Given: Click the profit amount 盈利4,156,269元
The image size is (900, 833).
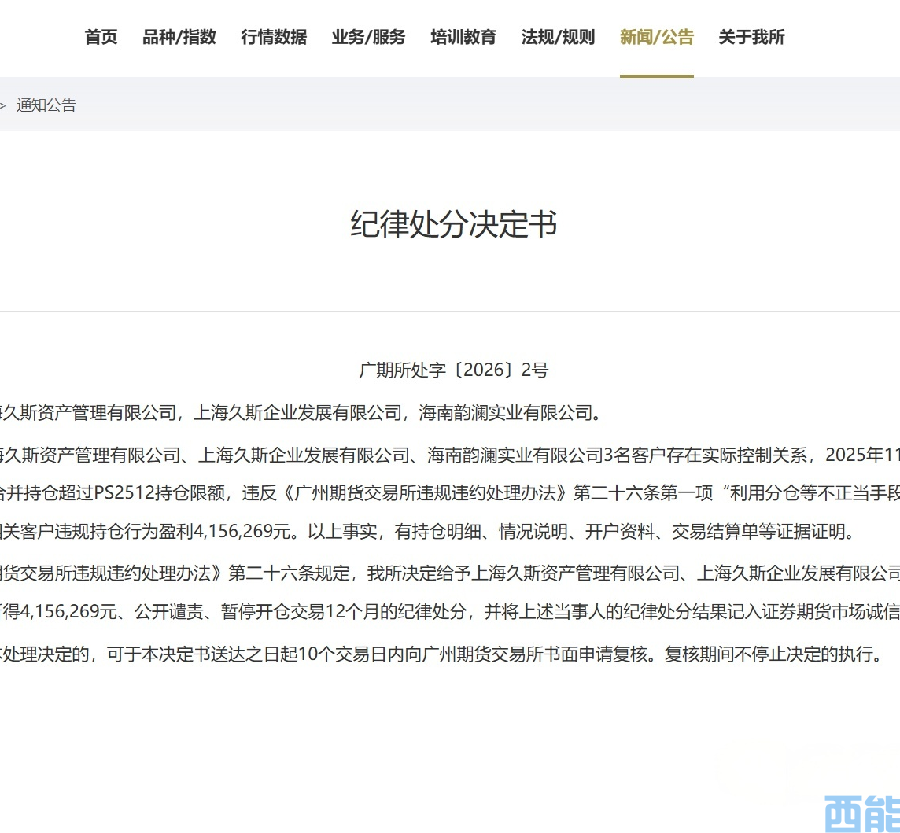Looking at the screenshot, I should 224,532.
